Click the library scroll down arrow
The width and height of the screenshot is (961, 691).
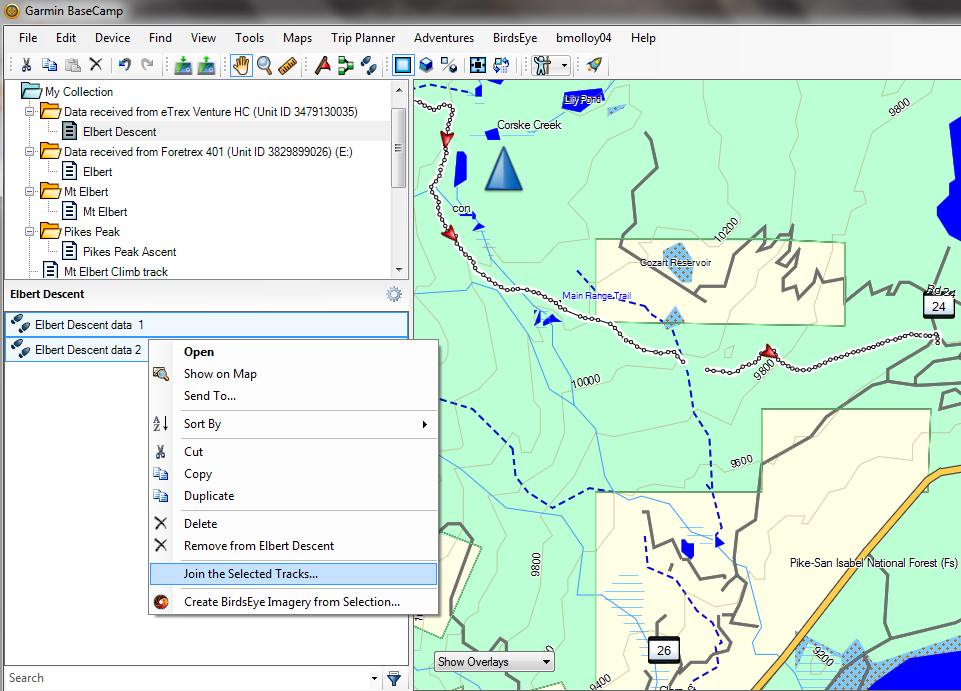point(399,269)
